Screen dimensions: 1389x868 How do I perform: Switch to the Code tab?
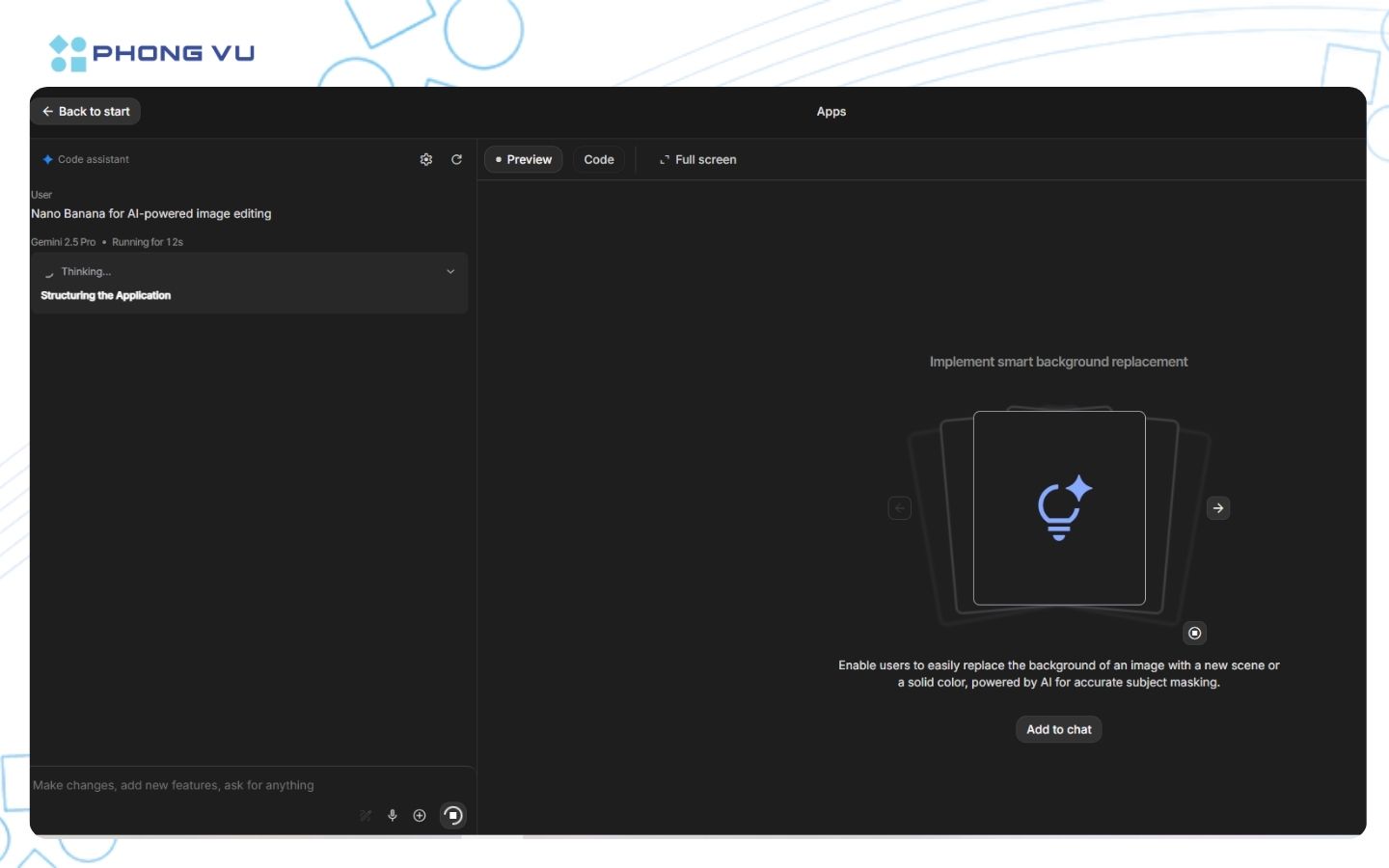[x=599, y=159]
